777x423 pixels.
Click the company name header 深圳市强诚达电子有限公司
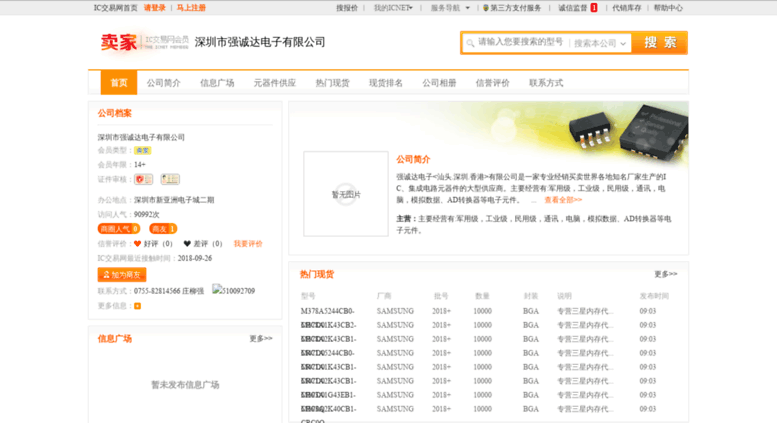(x=260, y=42)
